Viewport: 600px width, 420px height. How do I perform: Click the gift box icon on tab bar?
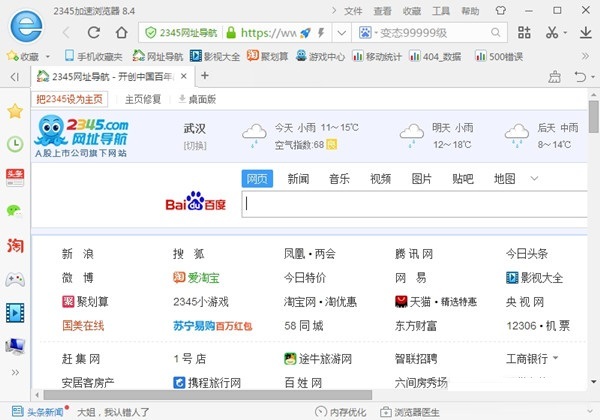554,77
